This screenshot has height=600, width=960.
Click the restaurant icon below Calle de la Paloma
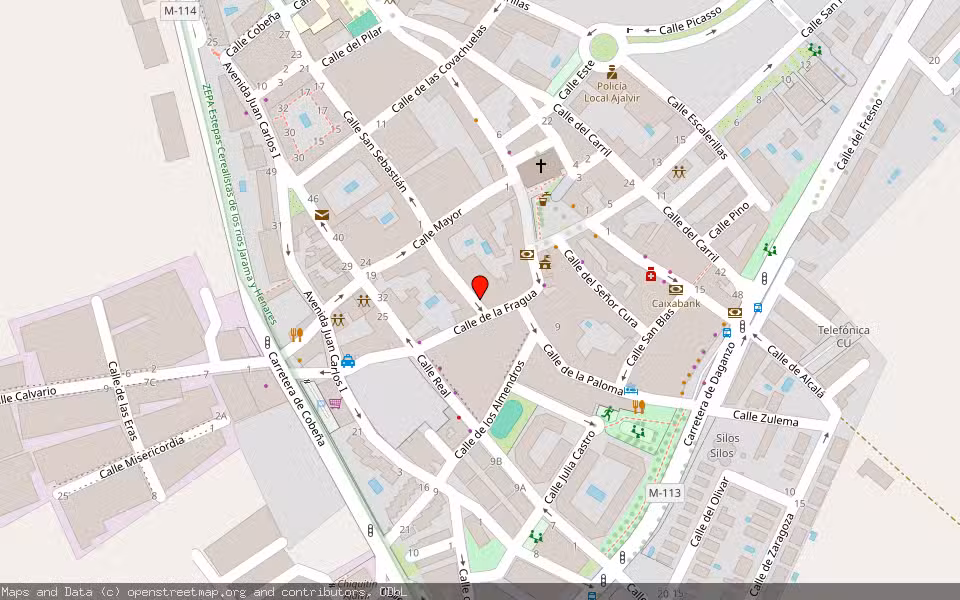pyautogui.click(x=639, y=407)
